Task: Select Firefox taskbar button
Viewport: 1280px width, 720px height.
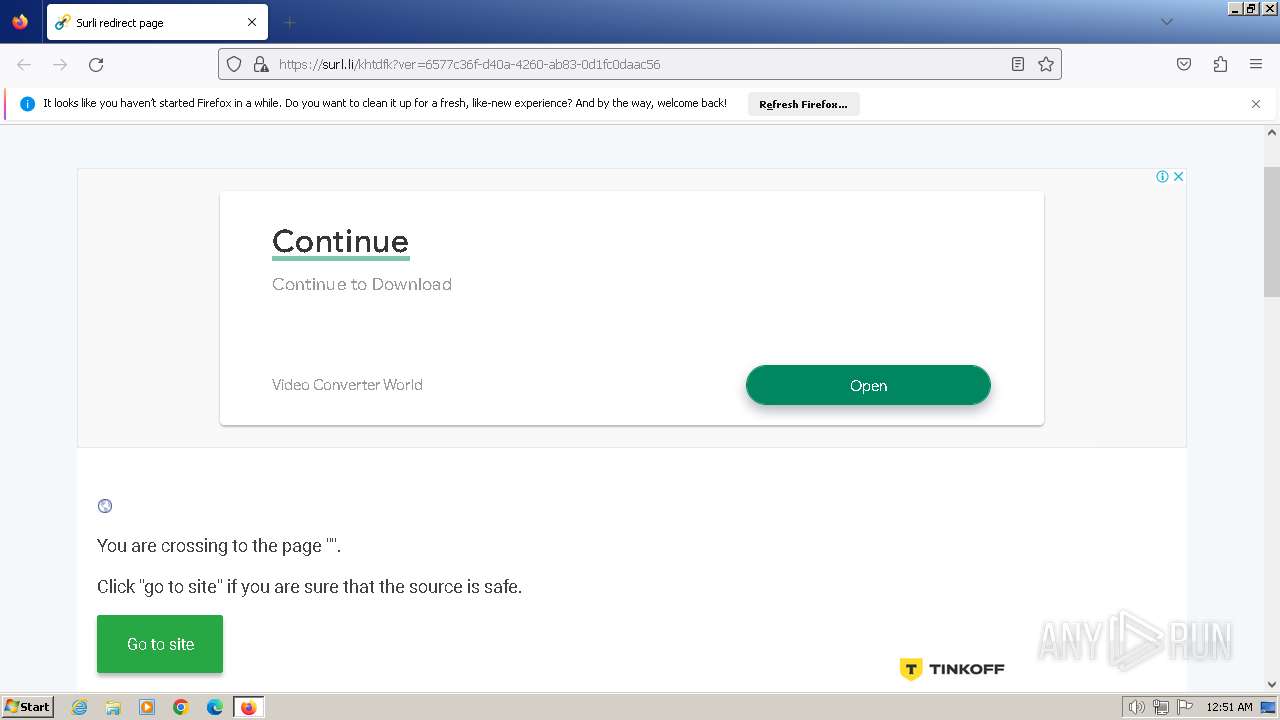Action: [248, 707]
